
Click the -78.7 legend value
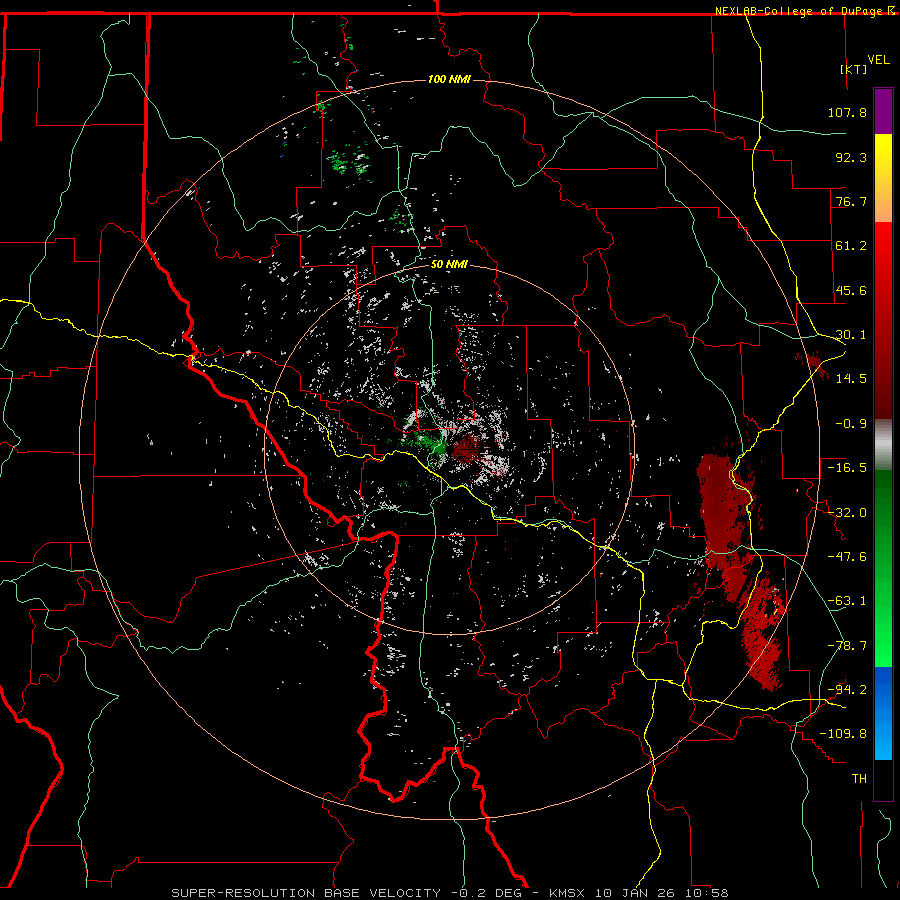847,645
